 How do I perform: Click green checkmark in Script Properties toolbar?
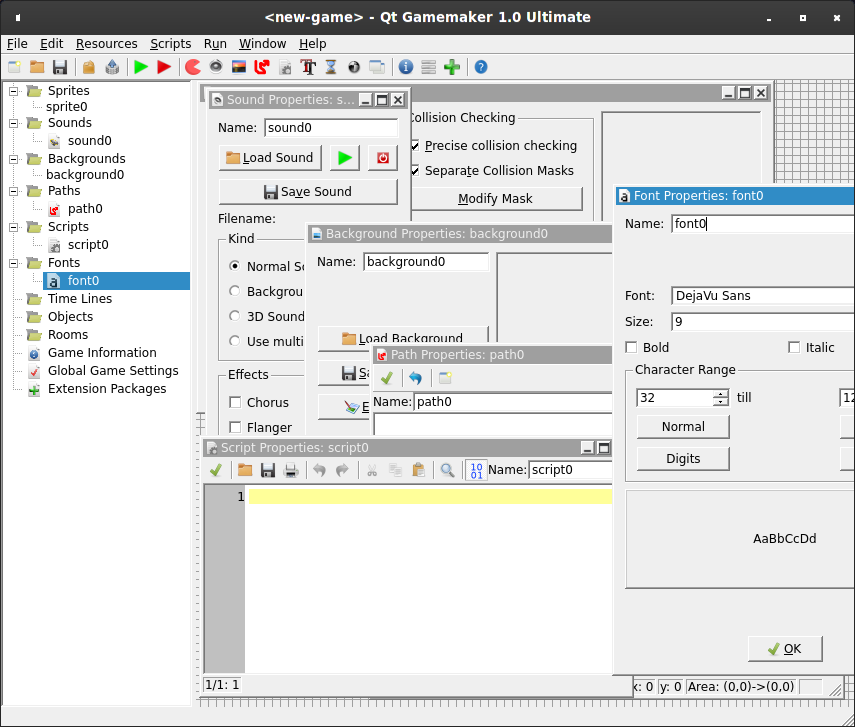click(x=216, y=470)
